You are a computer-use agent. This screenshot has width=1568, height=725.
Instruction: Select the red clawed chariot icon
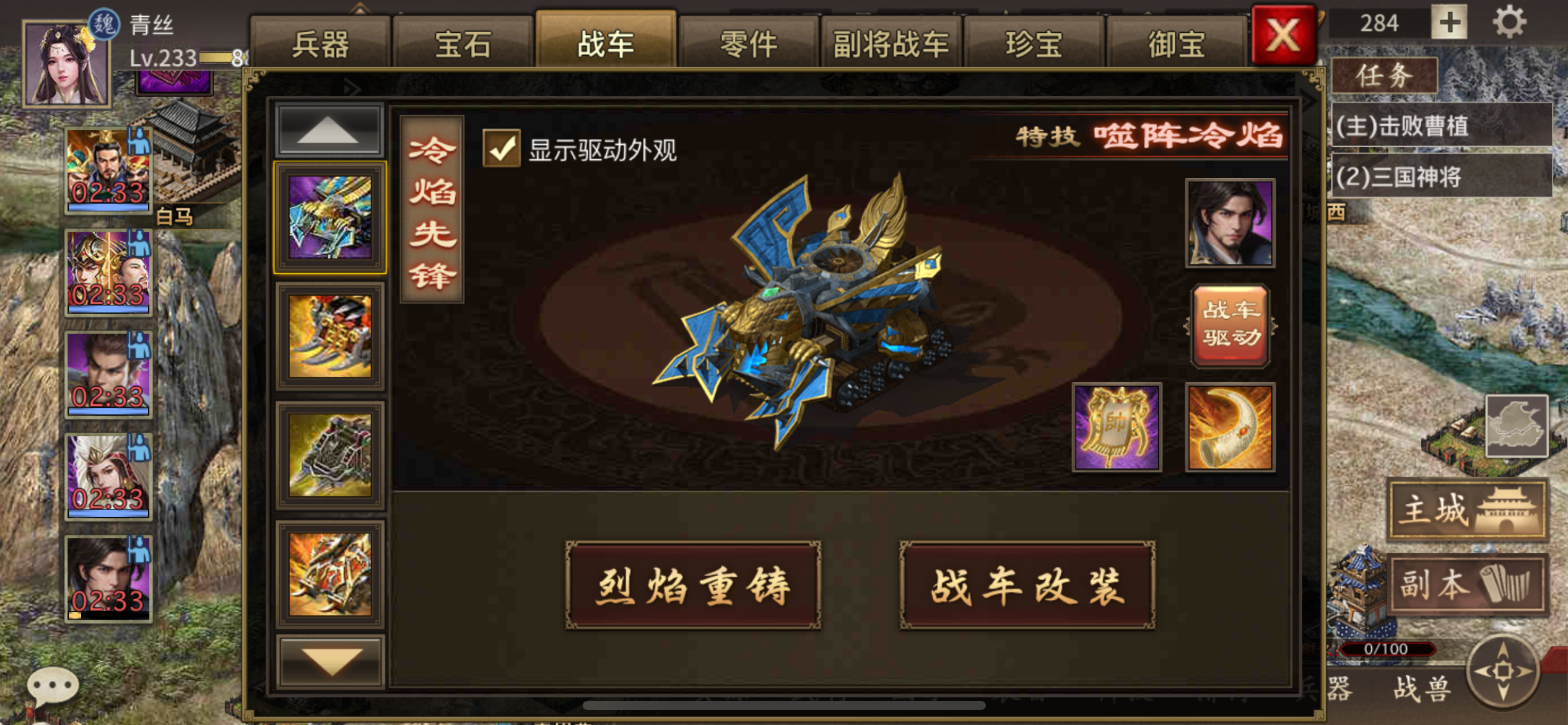[x=330, y=336]
